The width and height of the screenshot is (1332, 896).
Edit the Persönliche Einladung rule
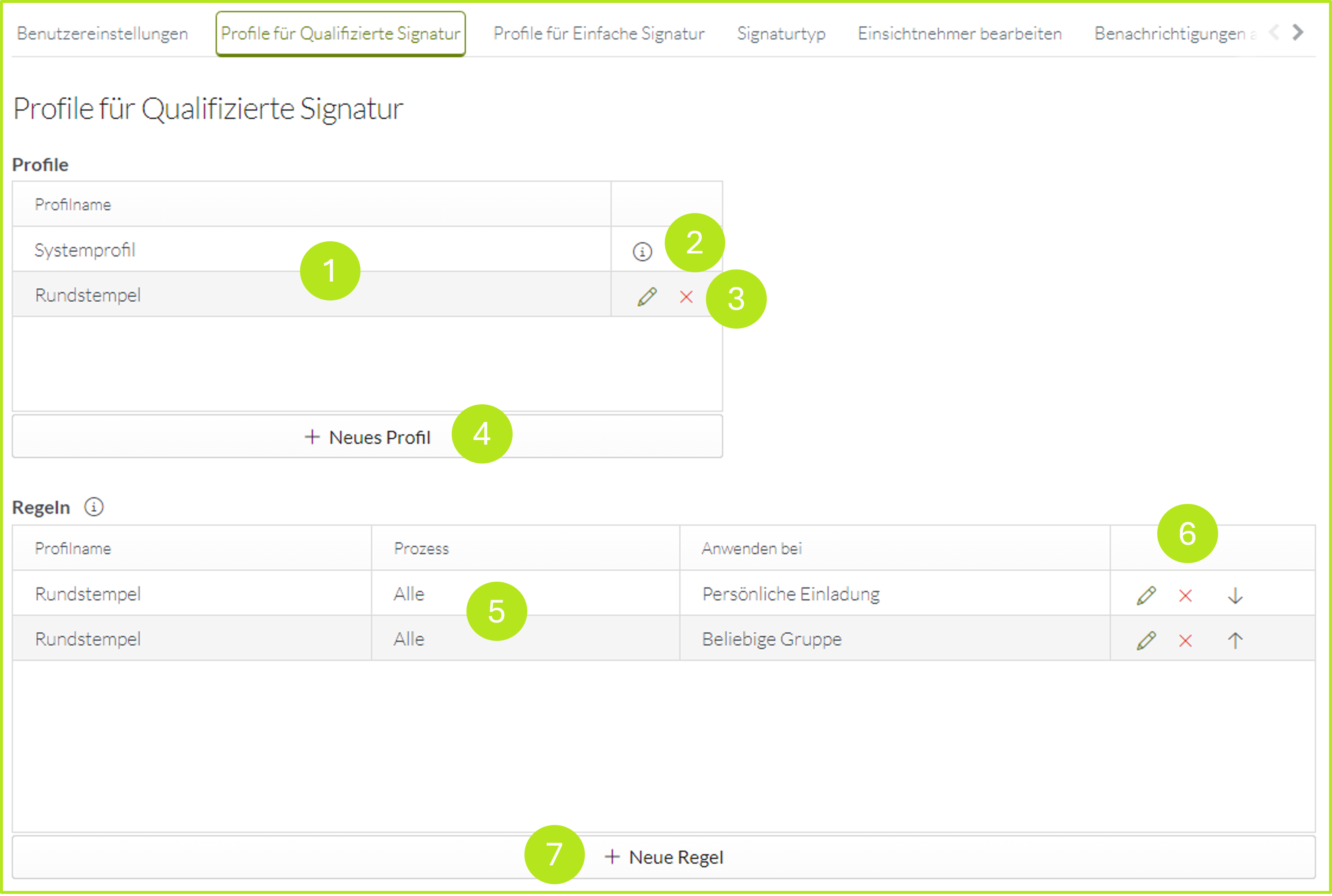coord(1146,596)
